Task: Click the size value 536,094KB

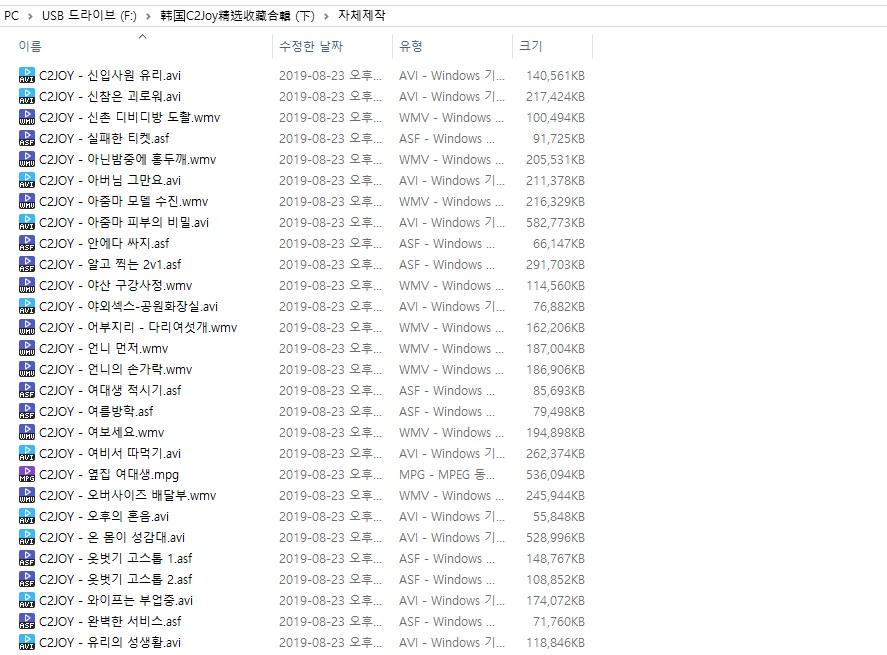Action: click(x=556, y=475)
